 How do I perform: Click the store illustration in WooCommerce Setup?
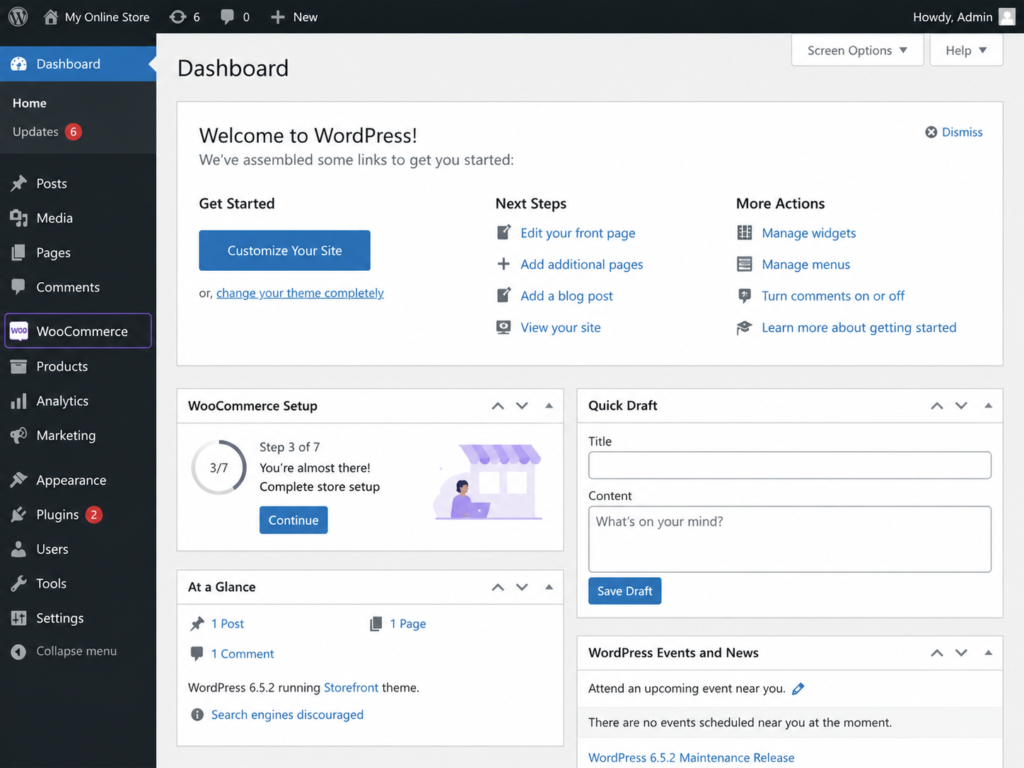click(x=488, y=482)
